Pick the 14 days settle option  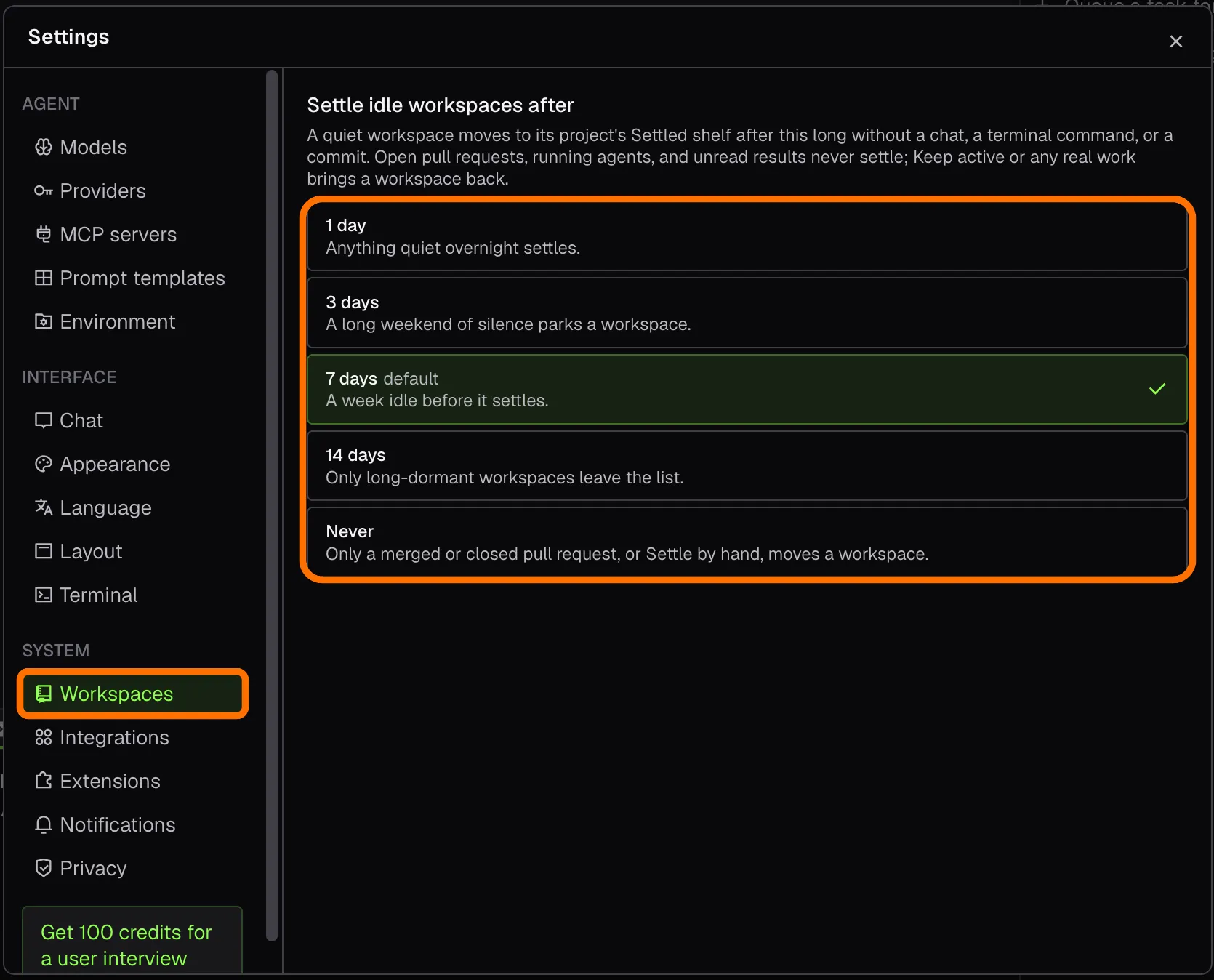pos(747,466)
